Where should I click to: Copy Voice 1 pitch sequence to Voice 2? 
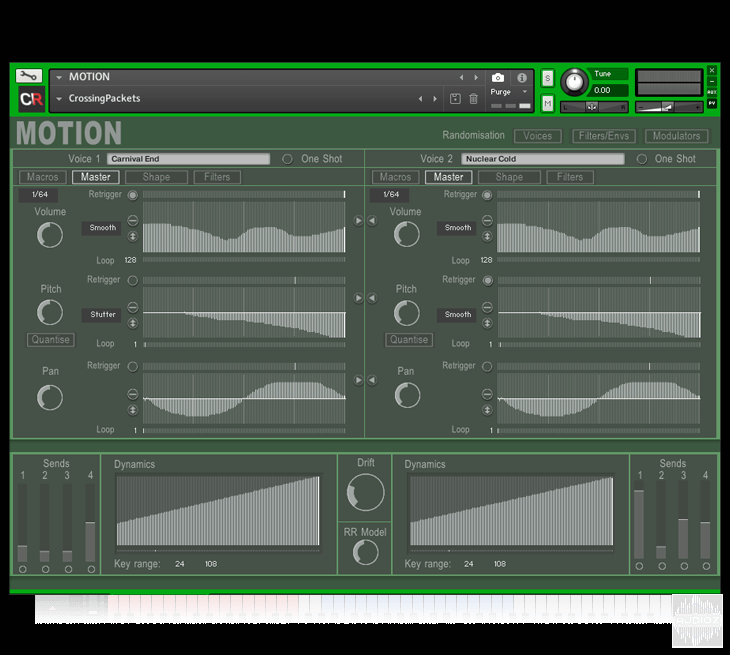358,298
